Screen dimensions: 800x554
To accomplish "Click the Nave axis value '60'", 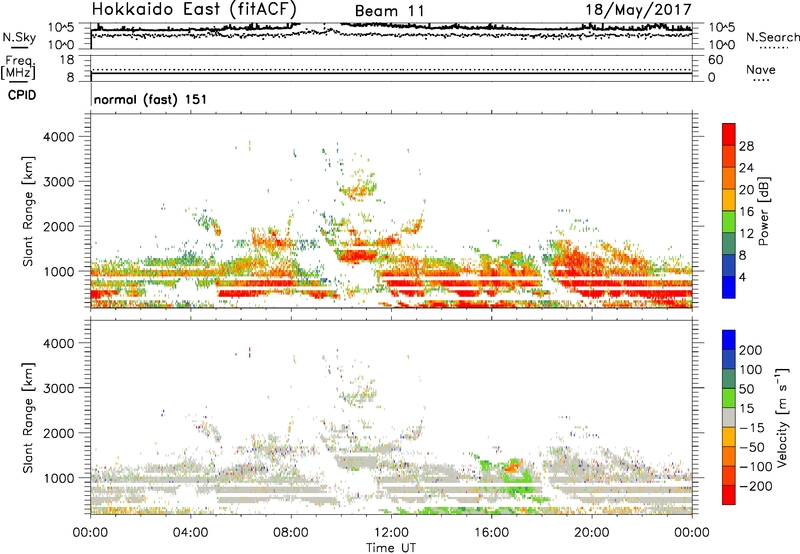I will pos(715,60).
